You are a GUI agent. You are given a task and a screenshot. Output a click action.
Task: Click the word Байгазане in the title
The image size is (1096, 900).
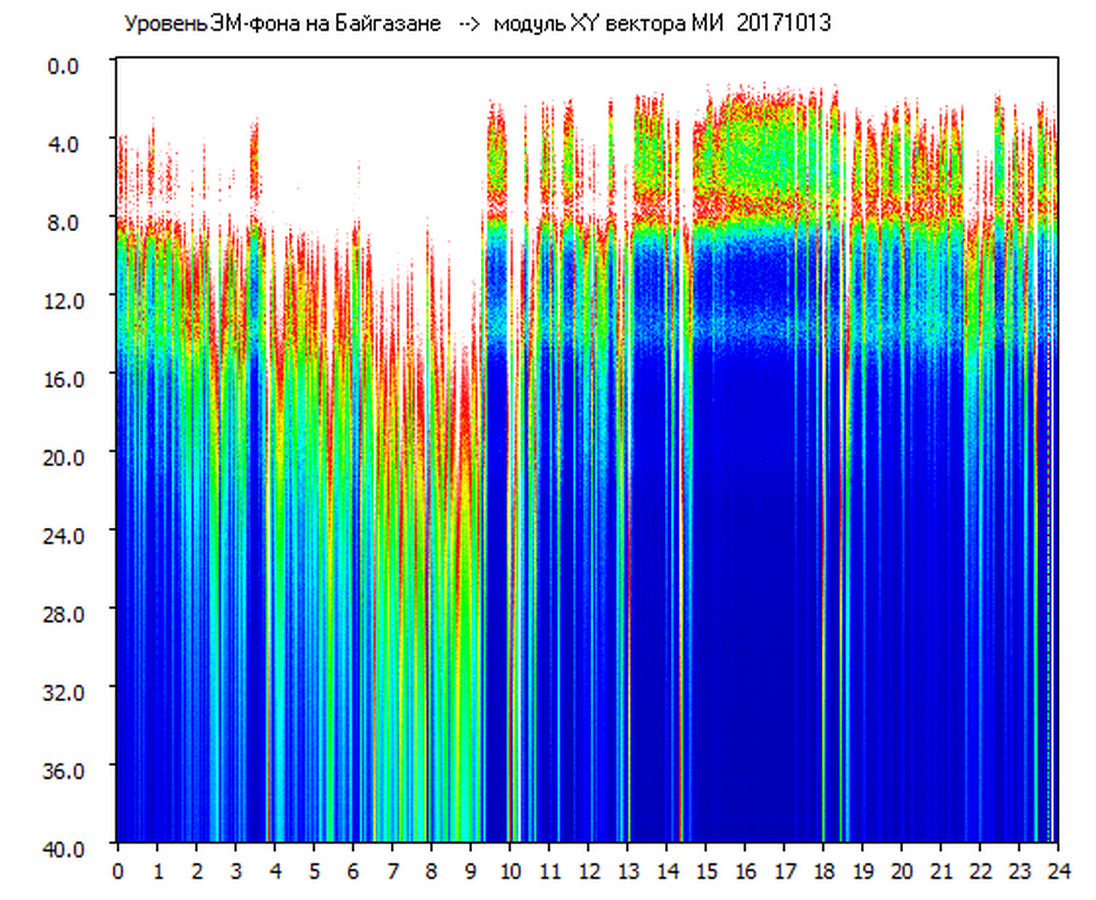coord(387,24)
